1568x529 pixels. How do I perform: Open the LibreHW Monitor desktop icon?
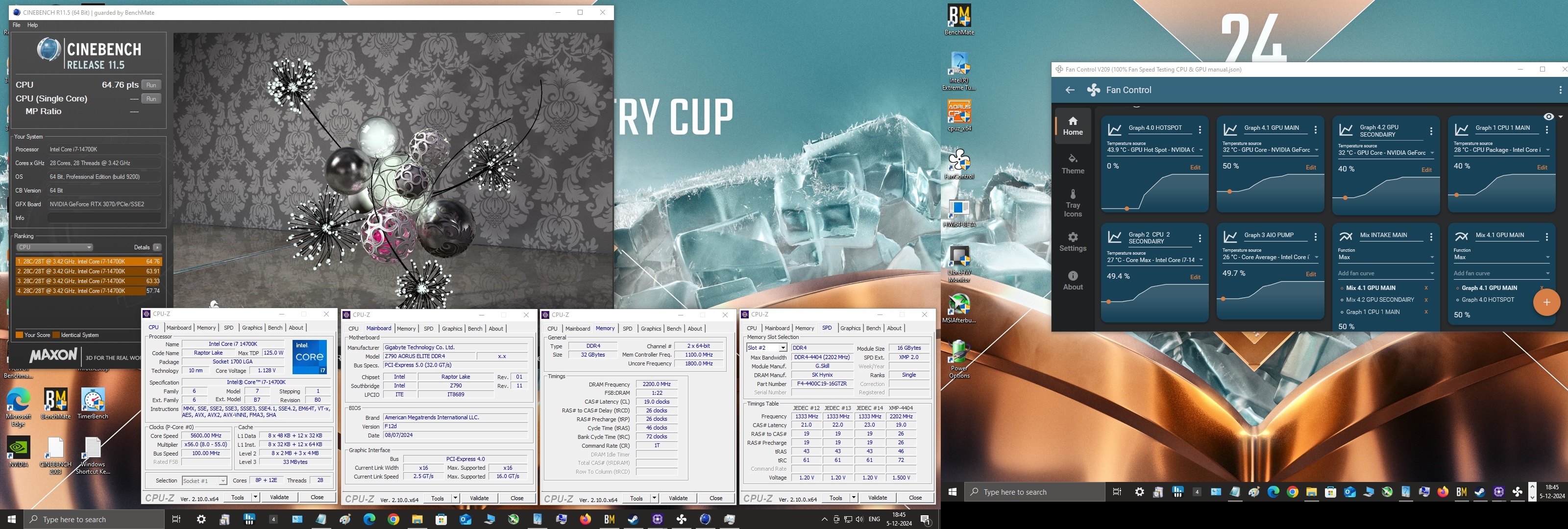(959, 264)
